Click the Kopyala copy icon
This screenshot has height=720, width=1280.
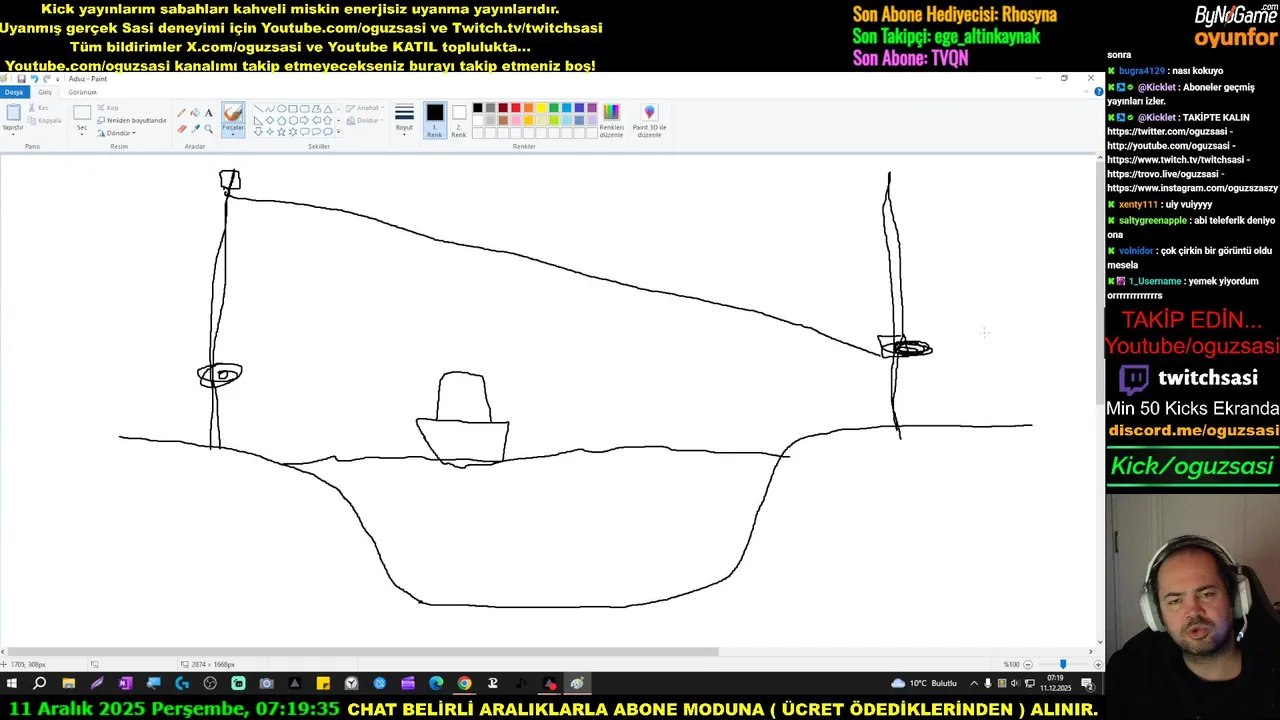tap(32, 120)
